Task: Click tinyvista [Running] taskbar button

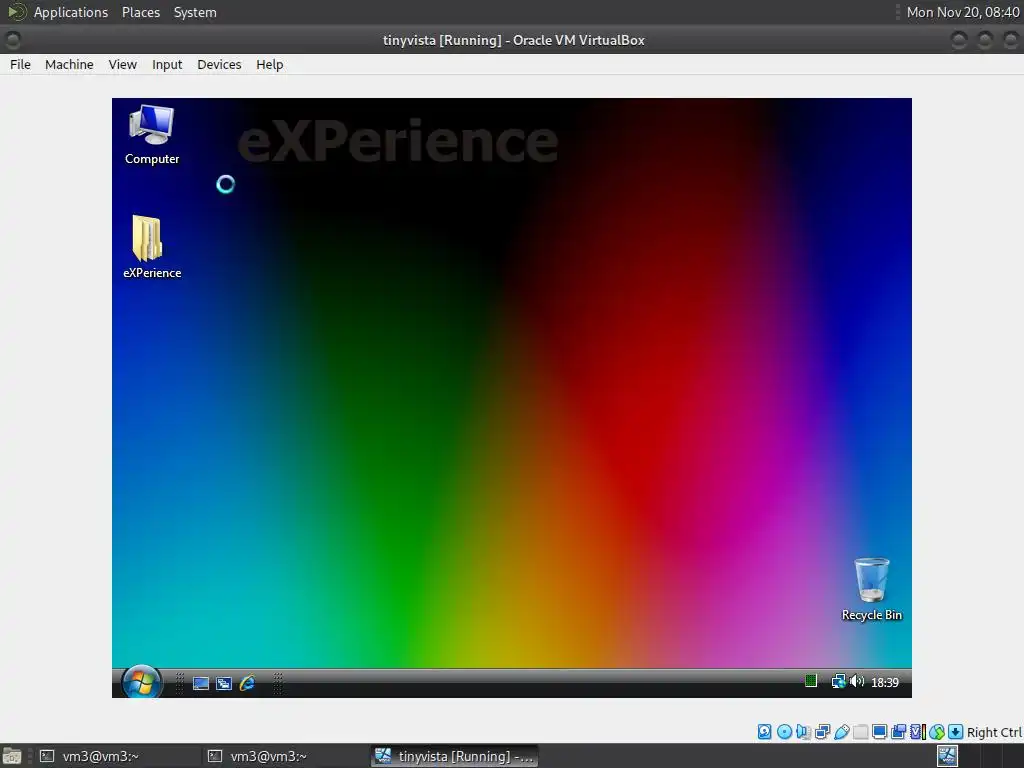Action: pyautogui.click(x=455, y=756)
